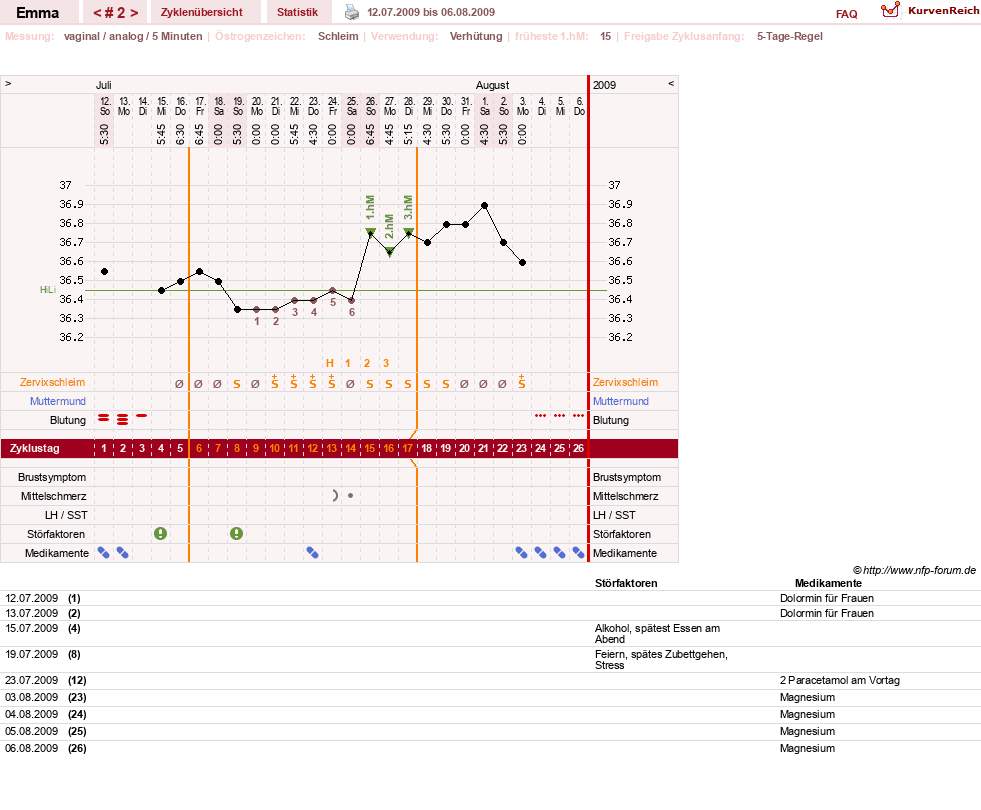Click the Zervixschleim row label on left
Image resolution: width=981 pixels, height=810 pixels.
click(x=53, y=382)
